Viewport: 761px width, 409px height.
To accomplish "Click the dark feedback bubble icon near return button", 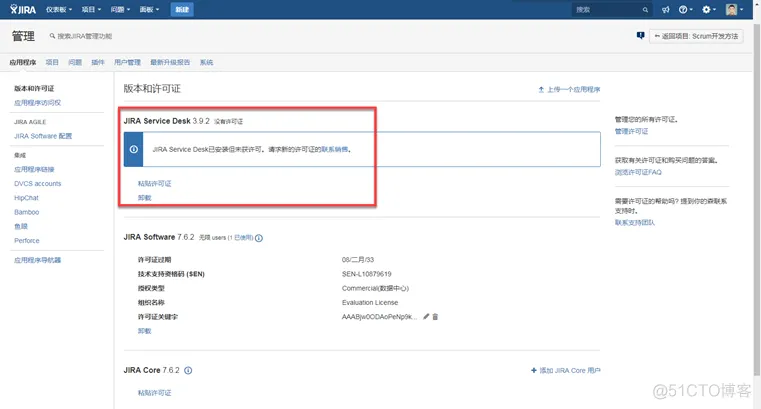I will [x=640, y=35].
